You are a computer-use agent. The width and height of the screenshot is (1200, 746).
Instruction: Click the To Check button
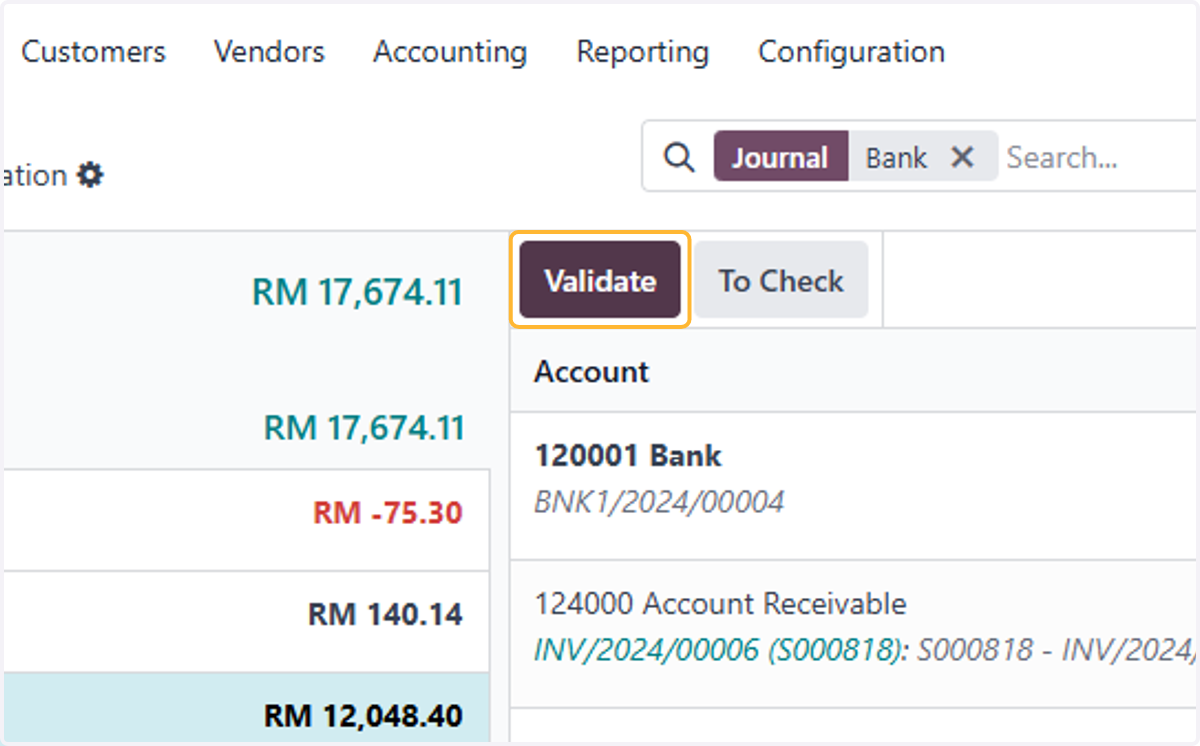click(781, 281)
